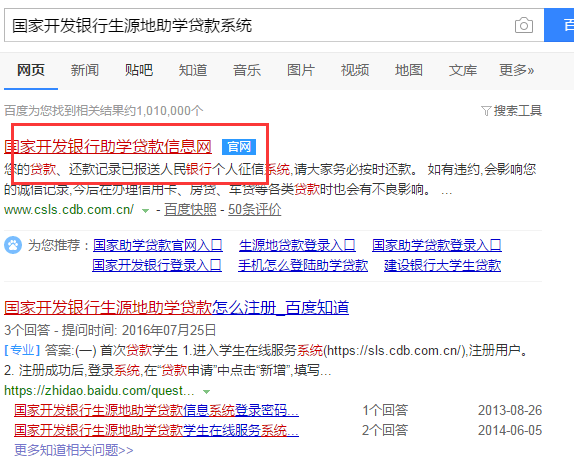This screenshot has height=456, width=574.
Task: Expand dropdown arrow beside zhidao.baidu.com URL
Action: (206, 392)
